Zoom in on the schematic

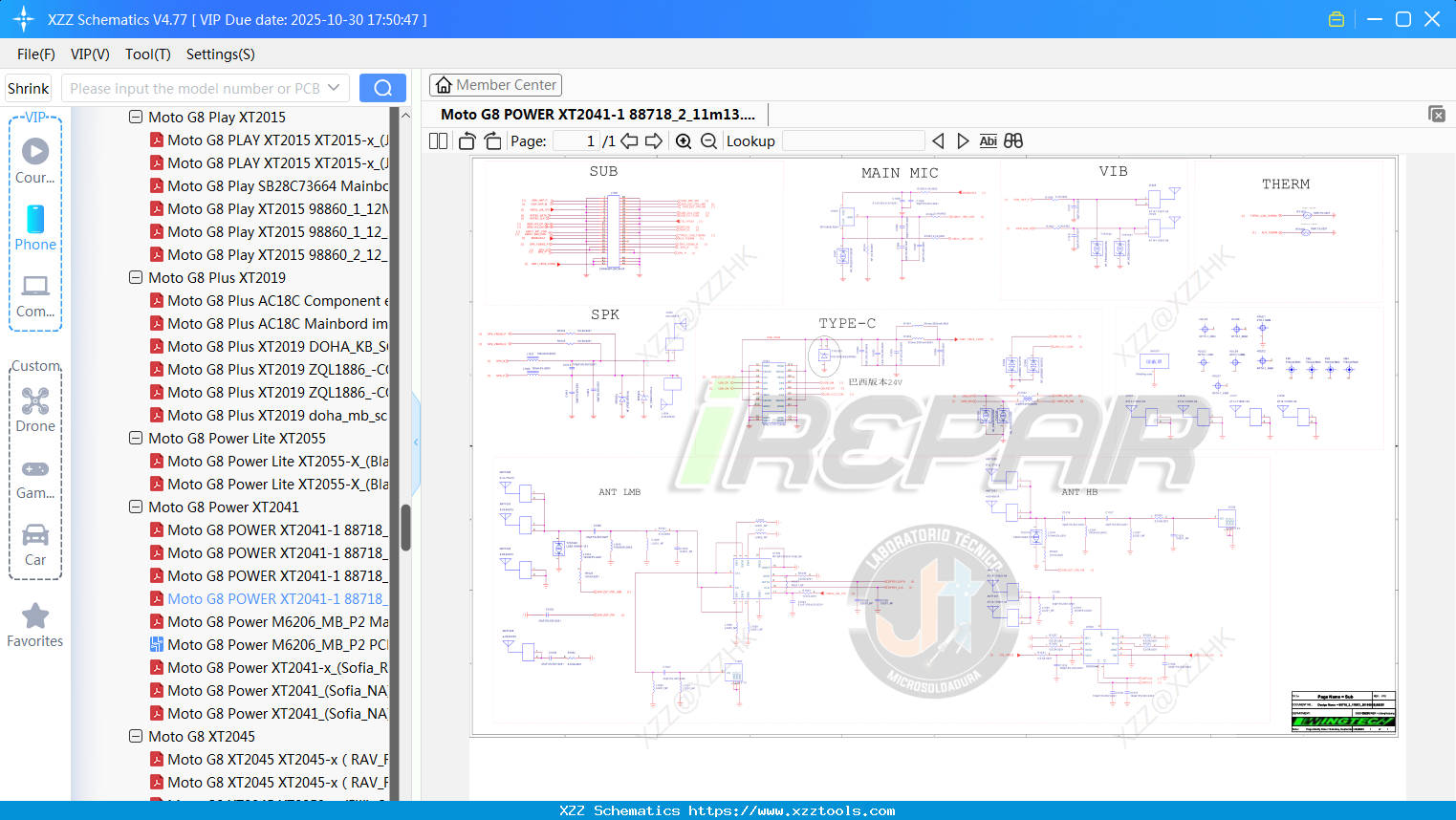coord(684,141)
